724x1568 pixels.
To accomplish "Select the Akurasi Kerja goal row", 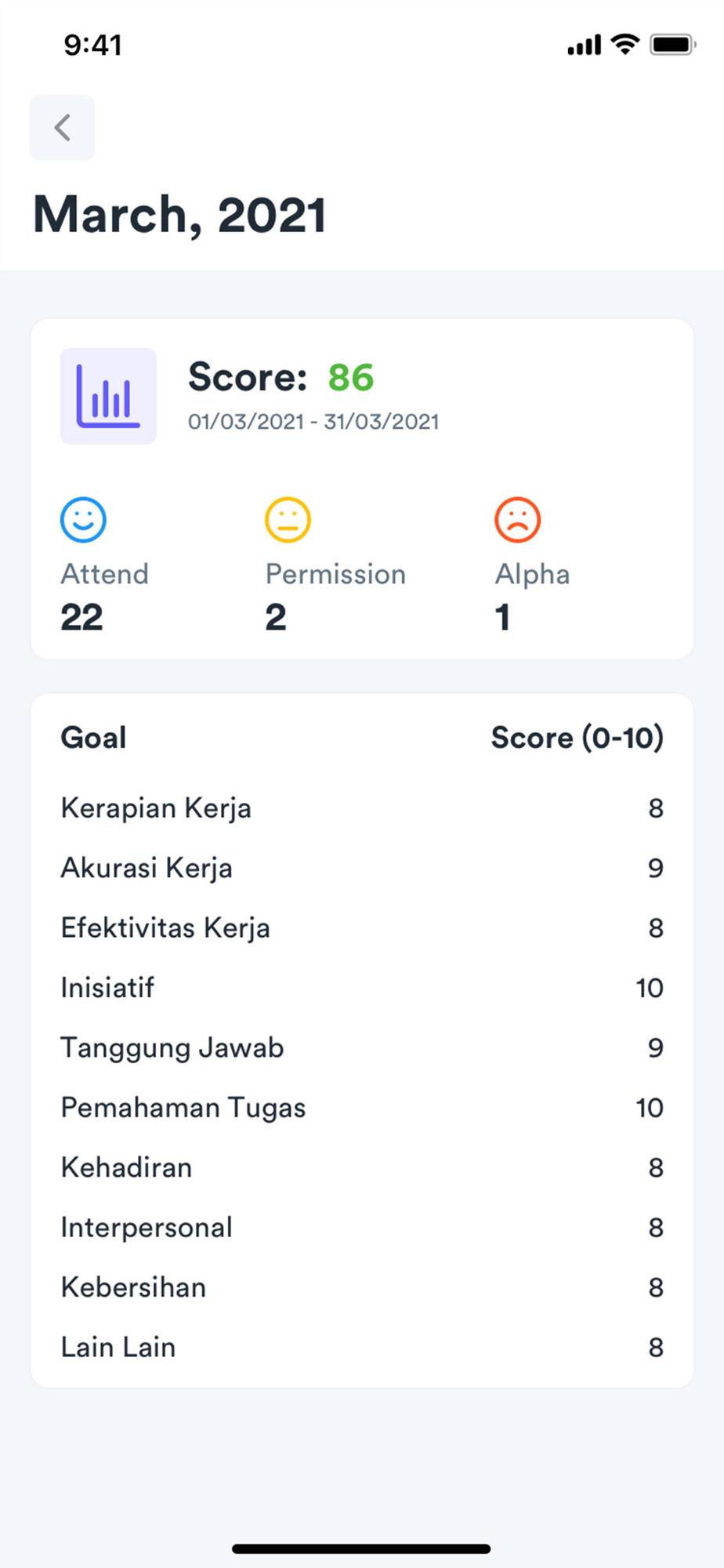I will (362, 868).
